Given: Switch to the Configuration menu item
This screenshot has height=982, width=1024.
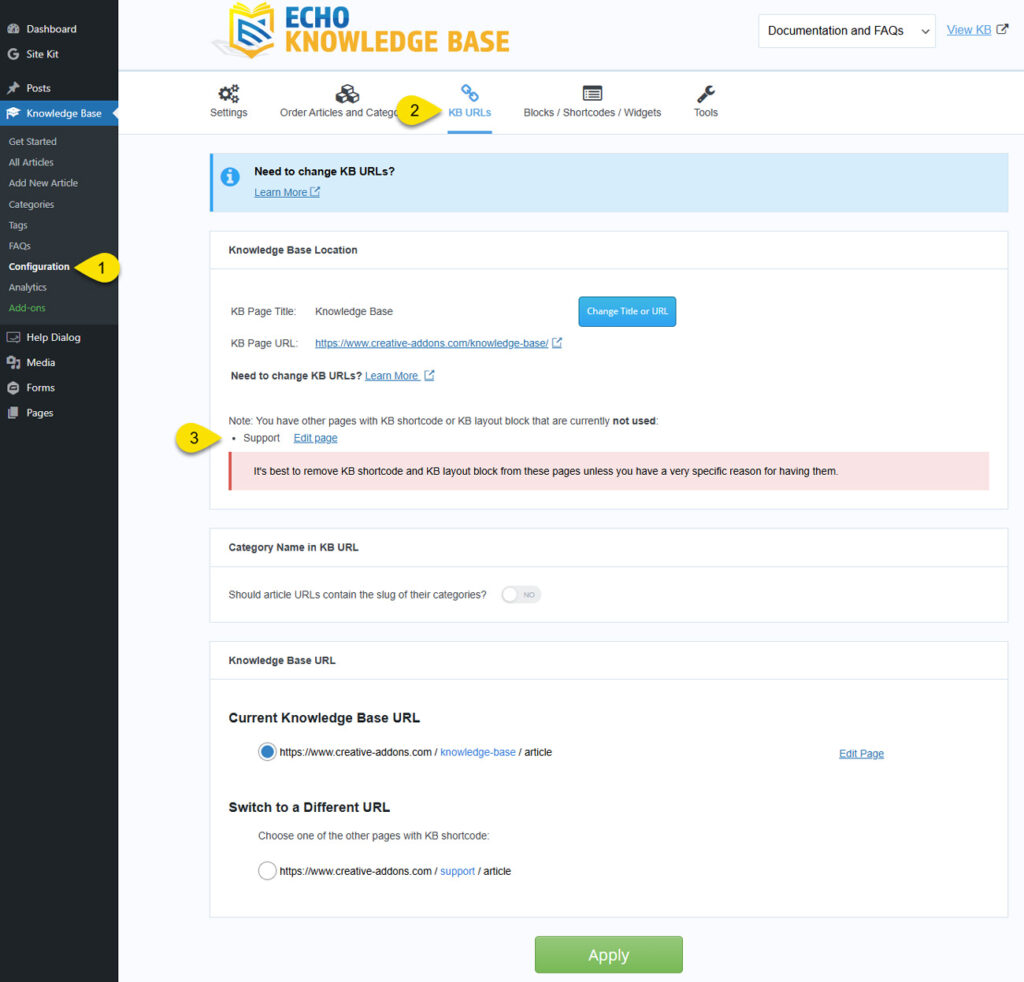Looking at the screenshot, I should pyautogui.click(x=38, y=266).
